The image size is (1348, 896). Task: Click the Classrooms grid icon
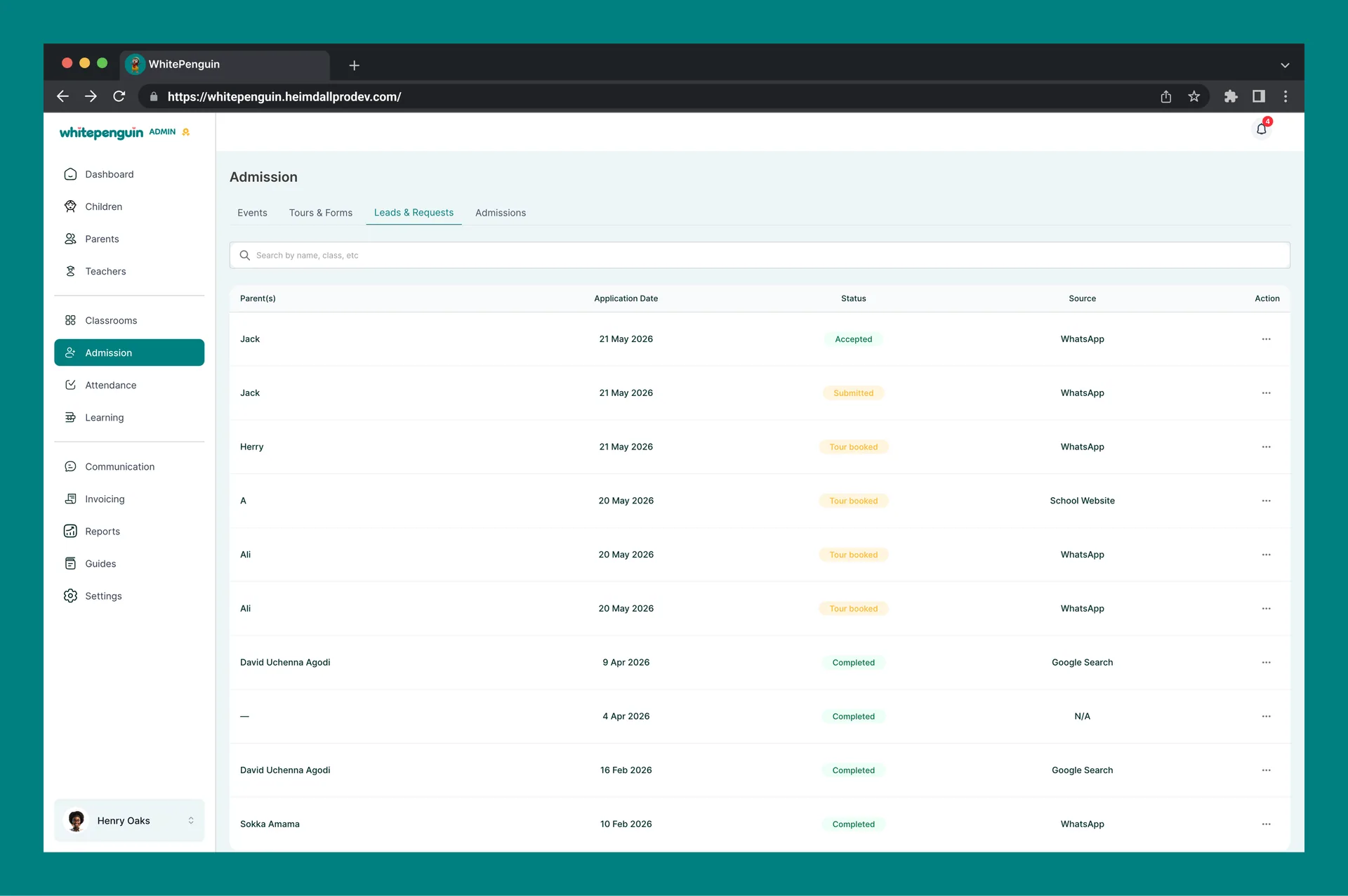tap(70, 320)
